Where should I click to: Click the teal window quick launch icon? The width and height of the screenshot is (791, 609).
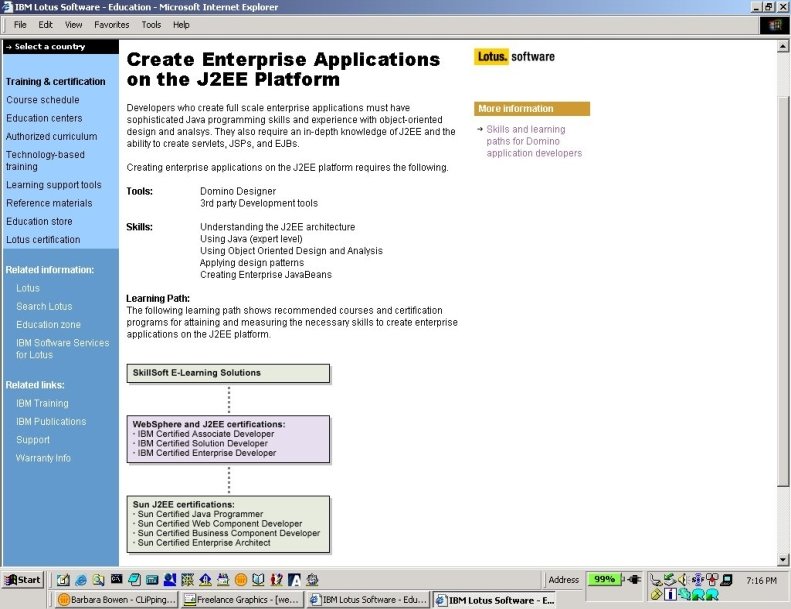(152, 580)
